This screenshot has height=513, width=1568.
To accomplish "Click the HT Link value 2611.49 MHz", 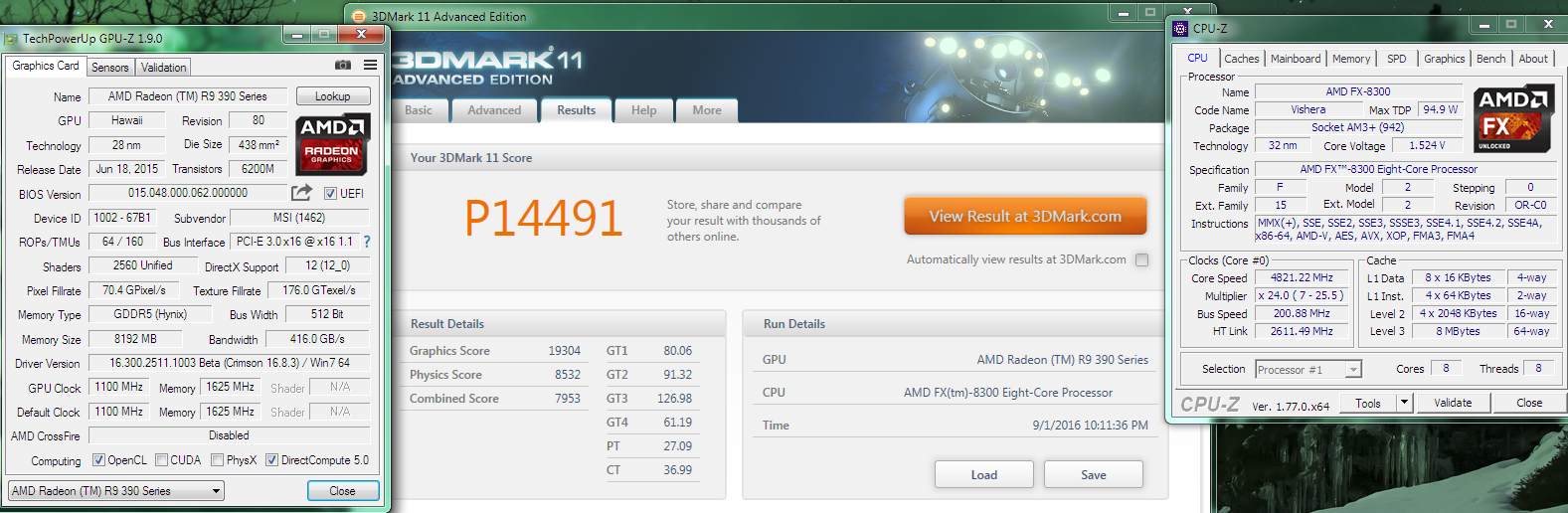I will point(1302,331).
